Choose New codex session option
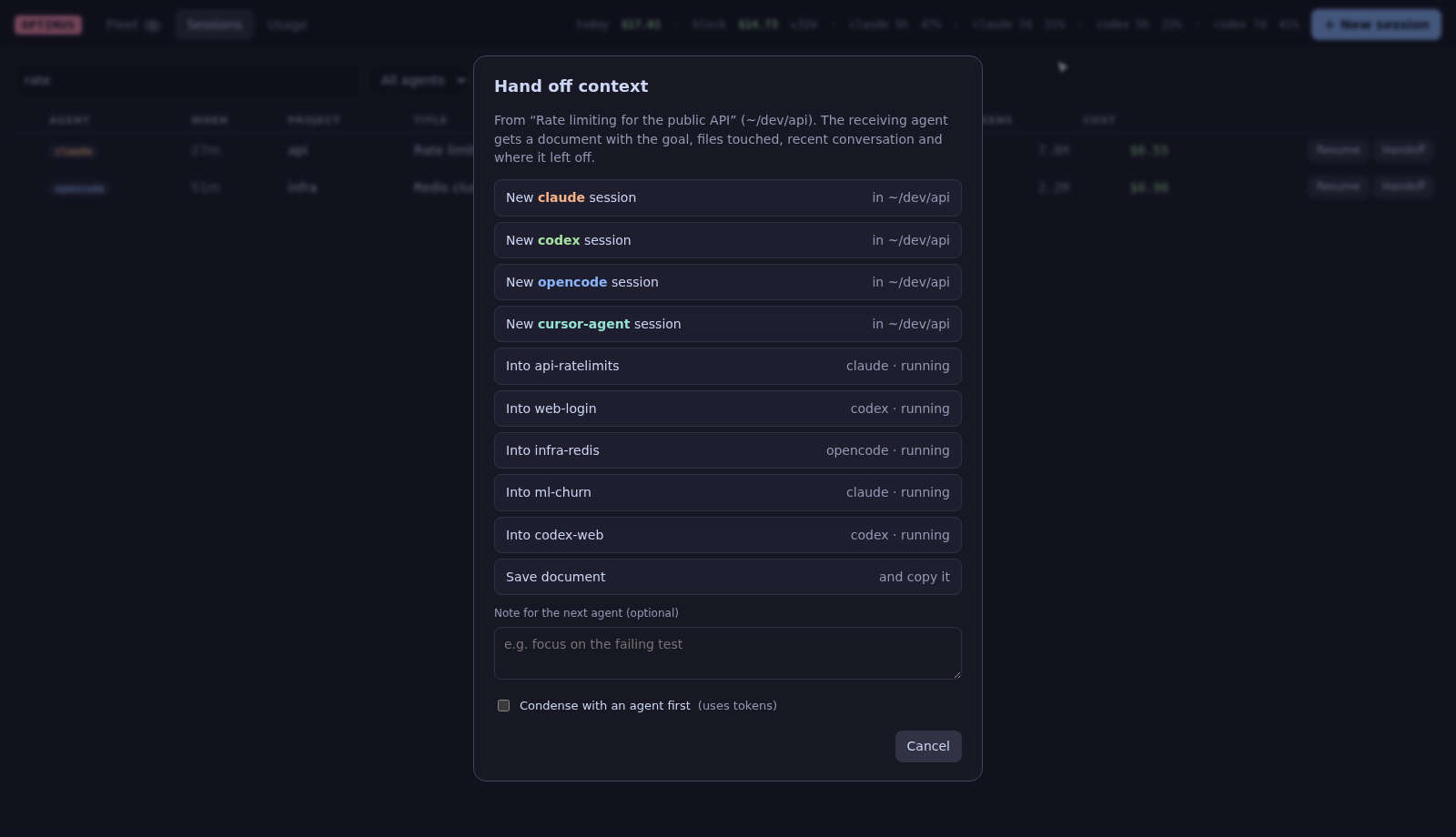 728,240
